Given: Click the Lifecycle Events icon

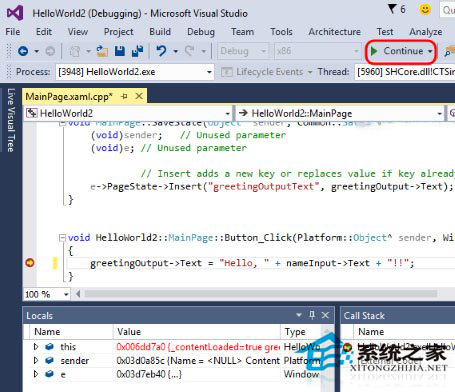Looking at the screenshot, I should click(x=227, y=72).
